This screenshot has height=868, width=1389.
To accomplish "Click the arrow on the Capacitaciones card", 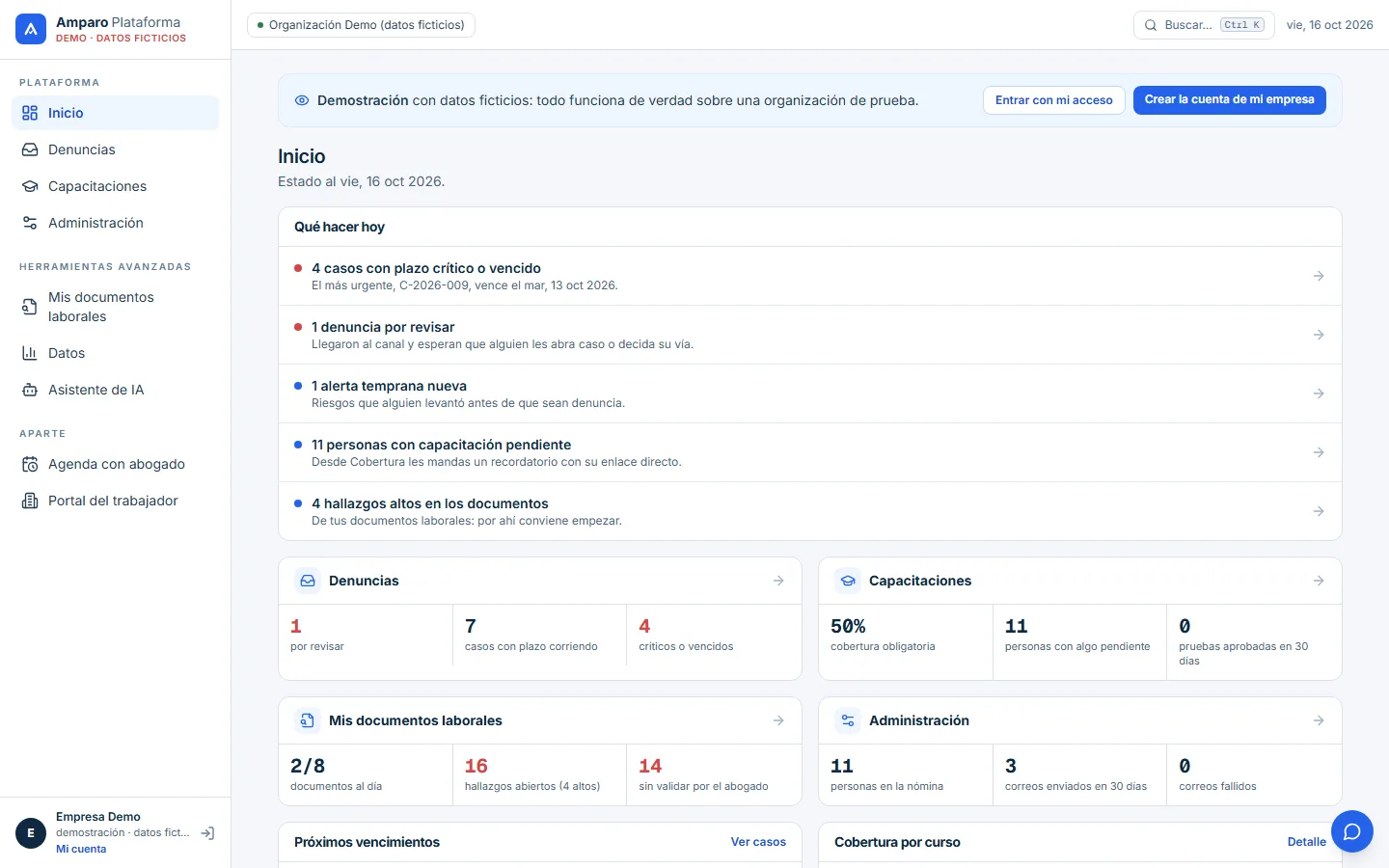I will coord(1319,581).
